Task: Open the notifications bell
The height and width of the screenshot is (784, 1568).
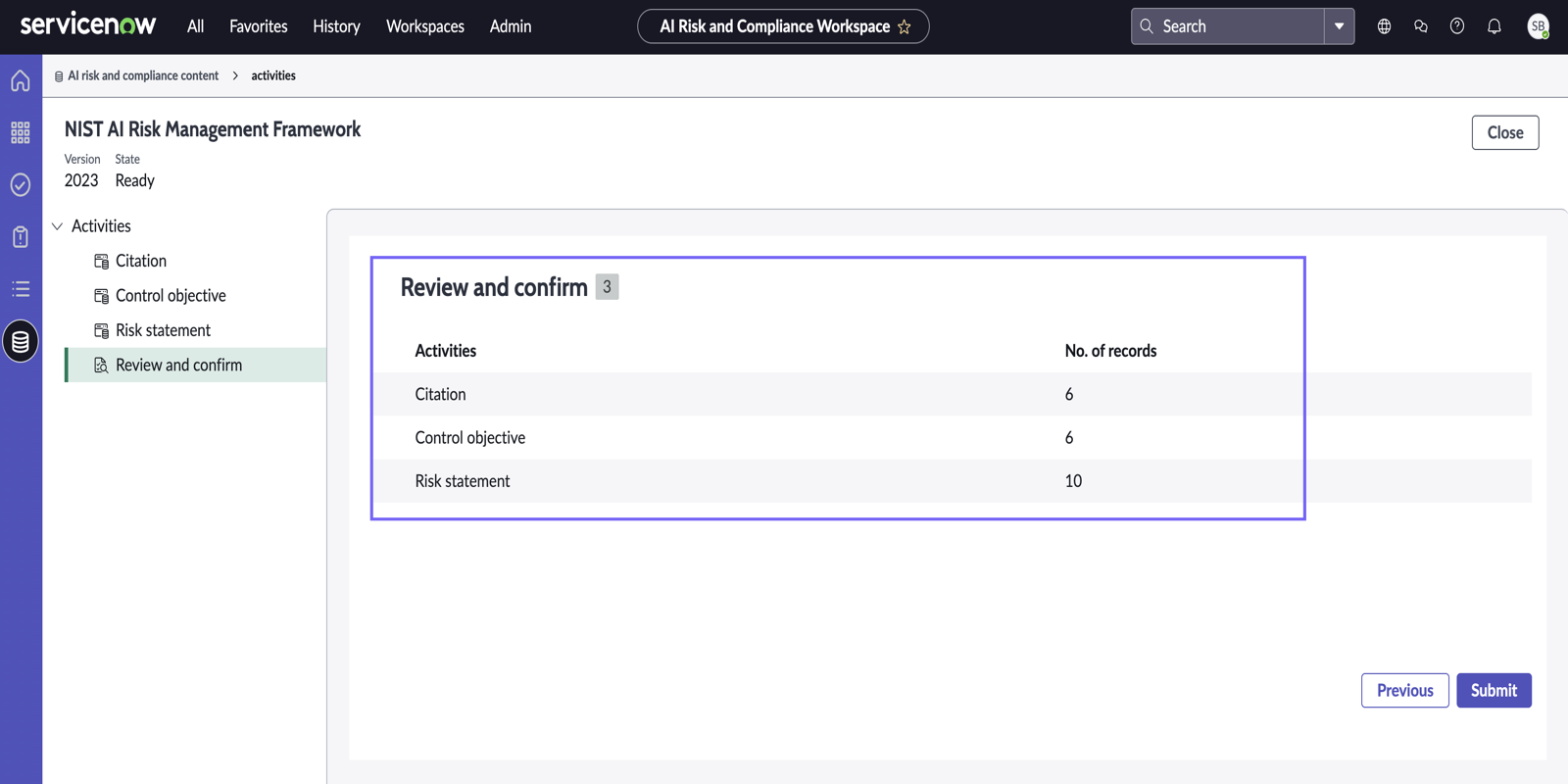Action: pyautogui.click(x=1494, y=26)
